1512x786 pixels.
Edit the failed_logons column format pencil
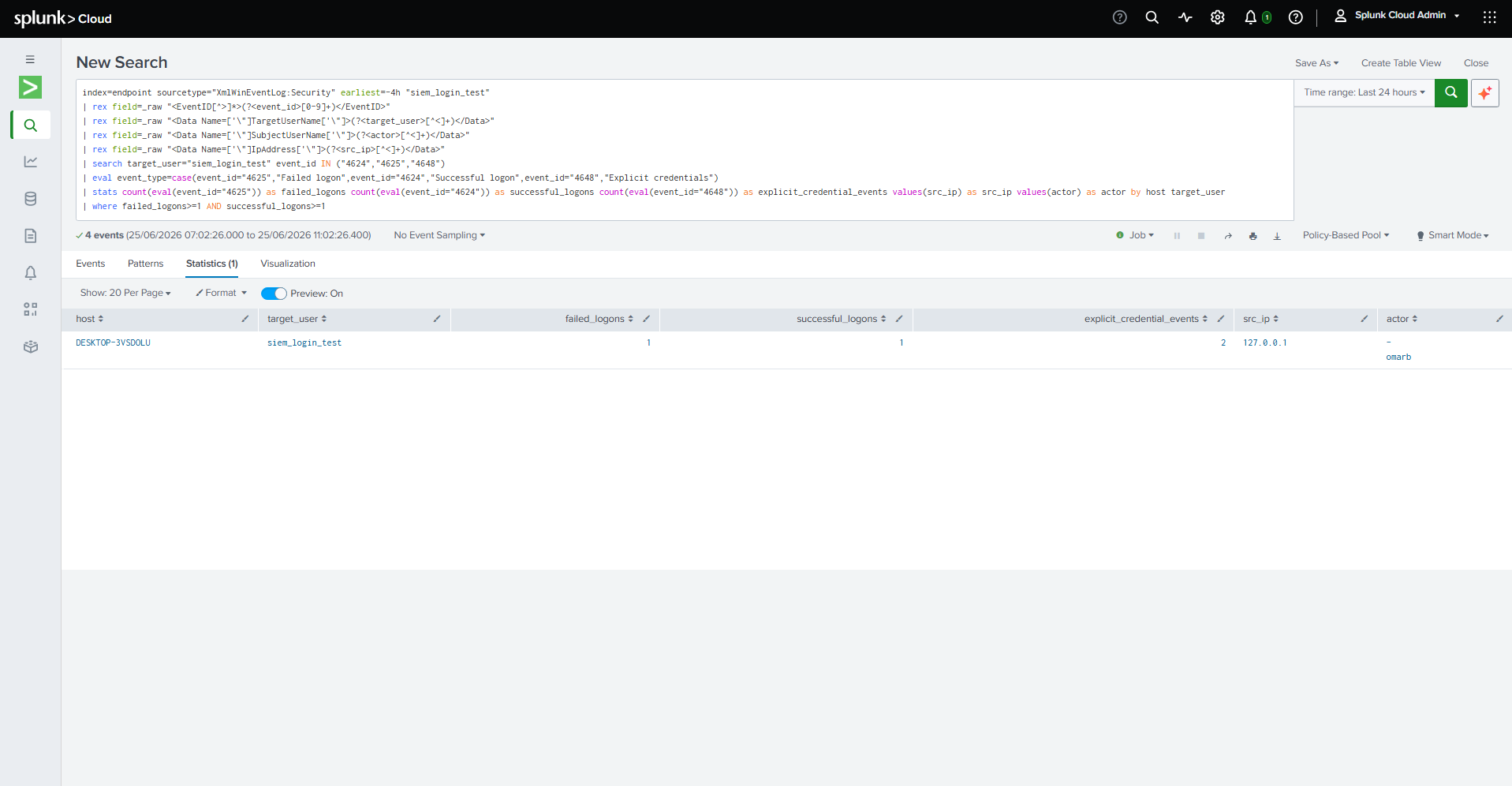[646, 319]
